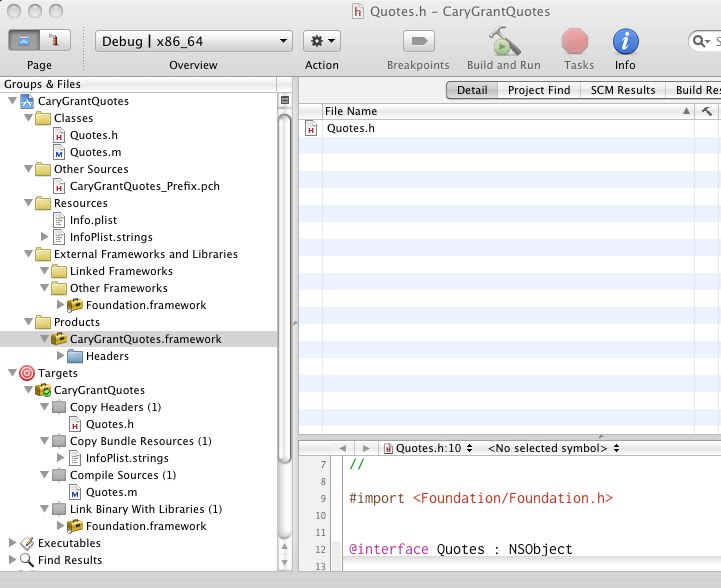Click the Resources folder icon
The width and height of the screenshot is (721, 588).
43,203
